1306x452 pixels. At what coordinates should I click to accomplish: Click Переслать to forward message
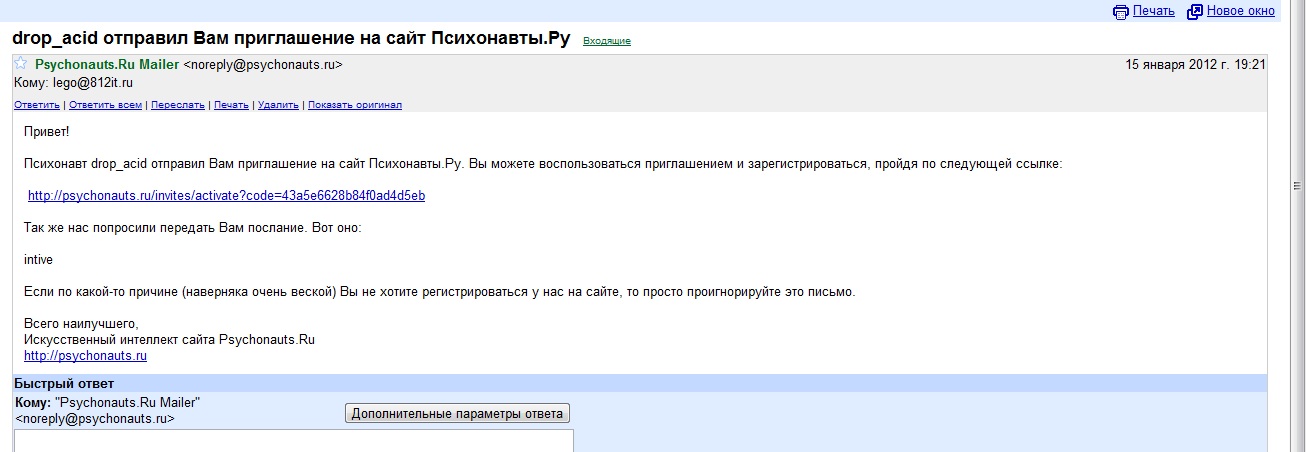pos(178,104)
